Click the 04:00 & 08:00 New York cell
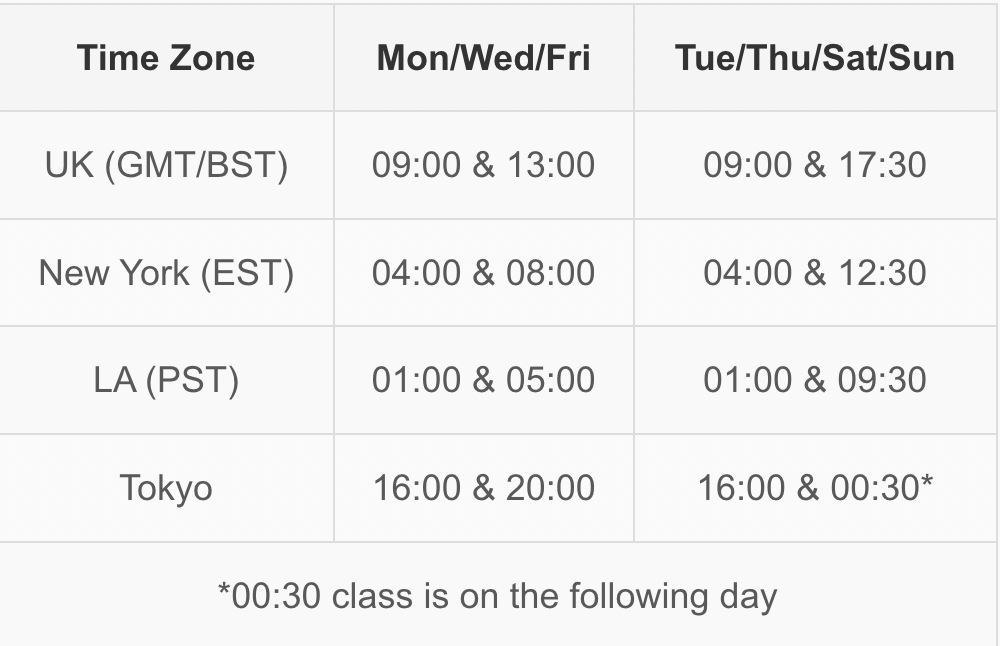 point(483,273)
